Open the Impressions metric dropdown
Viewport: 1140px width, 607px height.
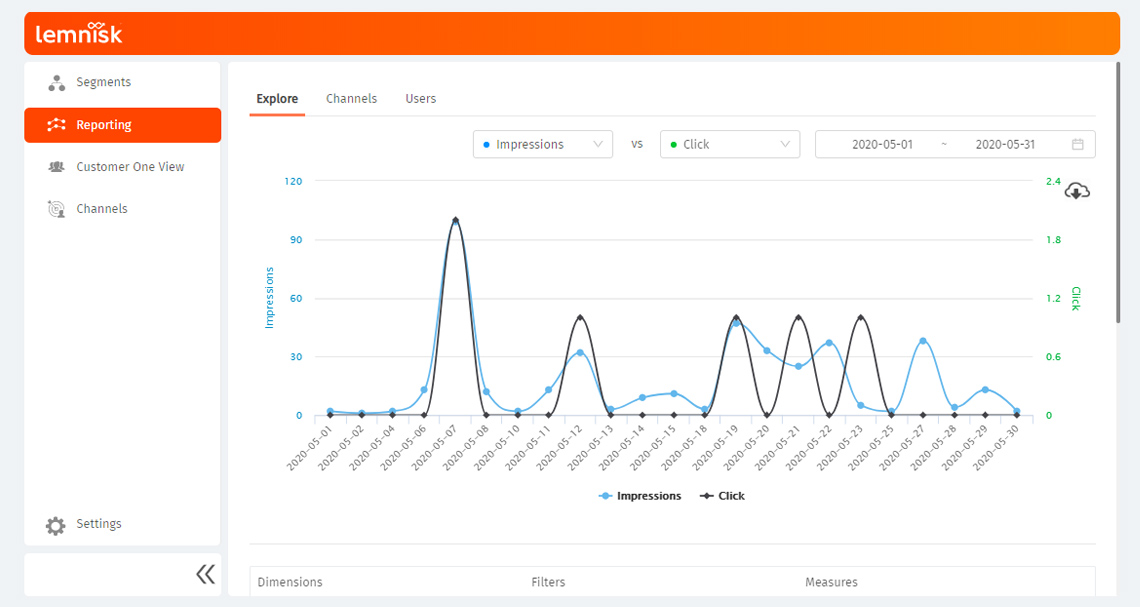coord(542,144)
